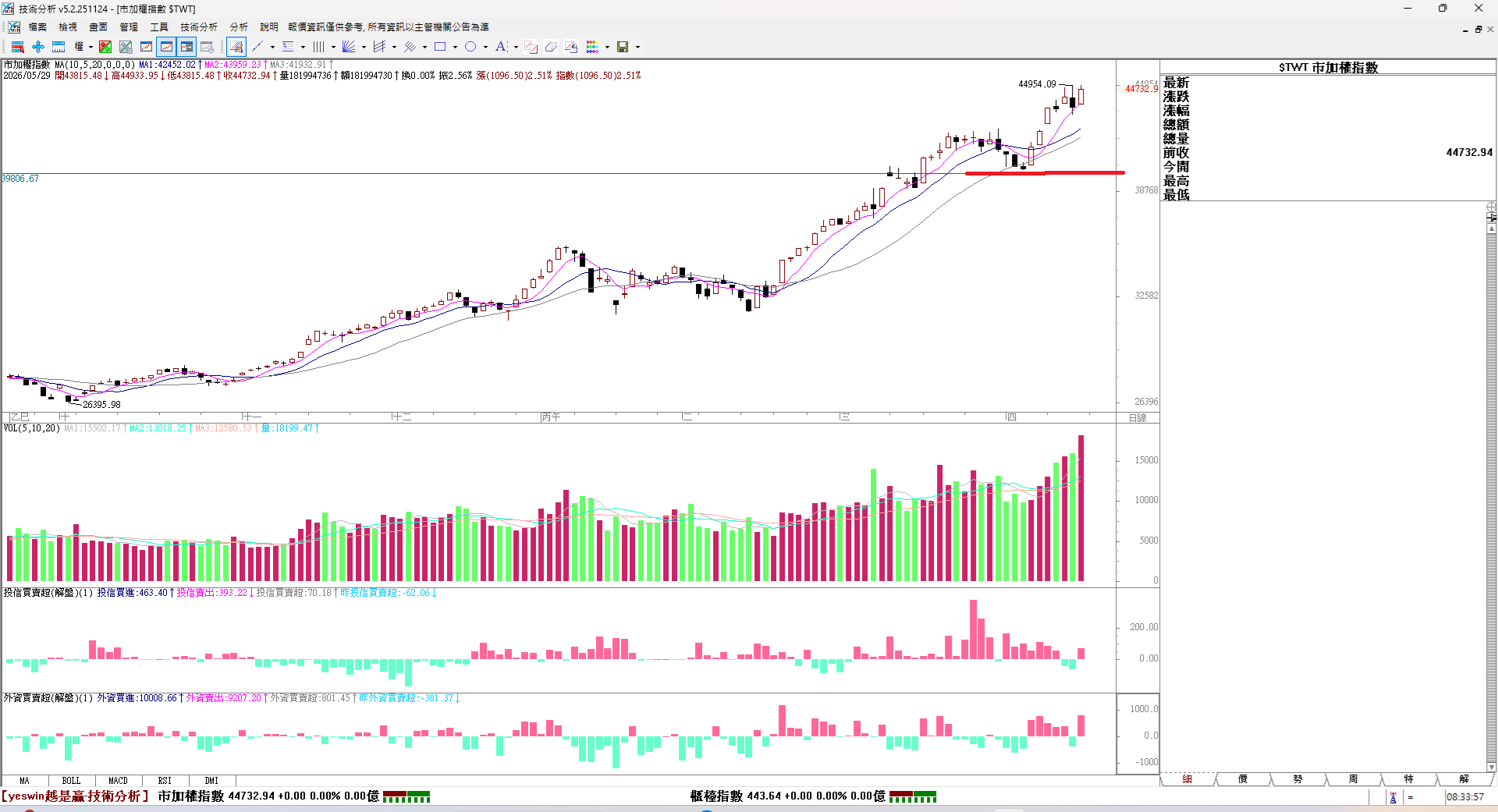Viewport: 1498px width, 812px height.
Task: Switch to the MACD indicator tab
Action: pyautogui.click(x=118, y=780)
